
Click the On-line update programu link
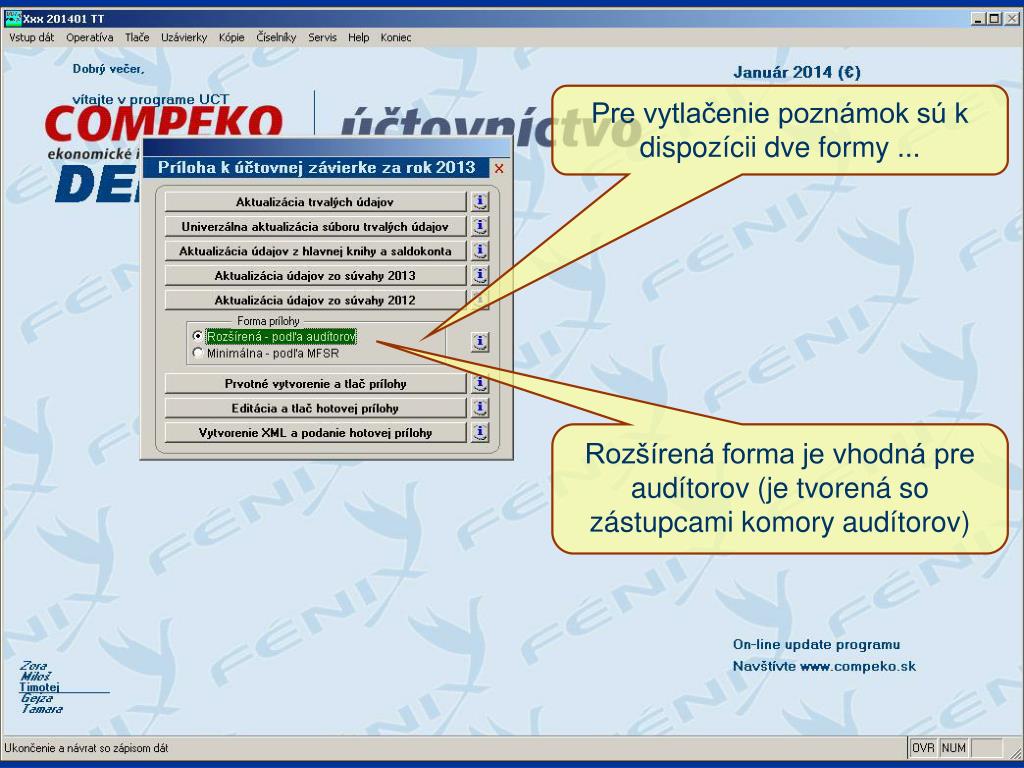(x=816, y=645)
